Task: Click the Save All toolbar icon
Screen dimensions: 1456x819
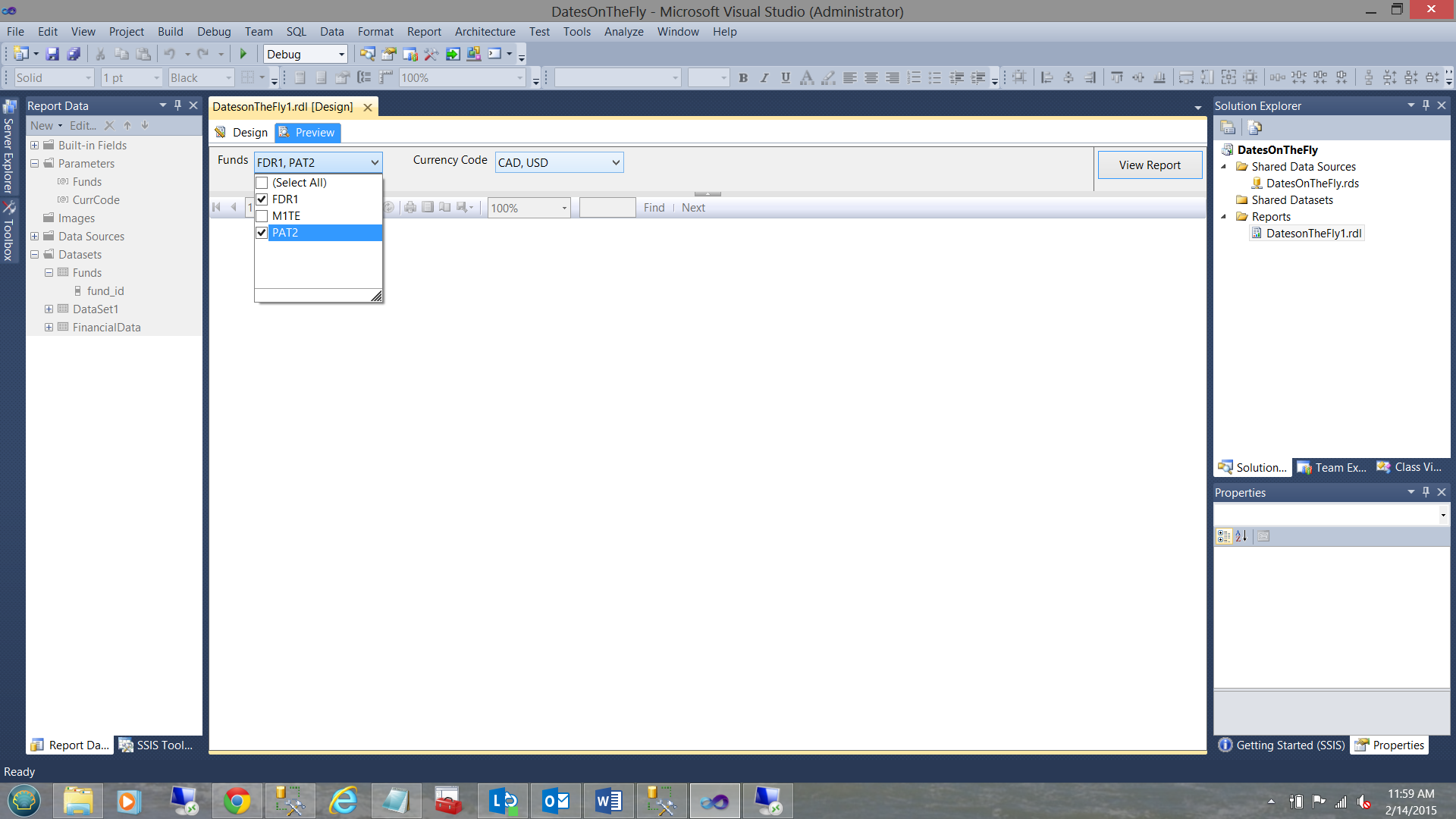Action: coord(74,54)
